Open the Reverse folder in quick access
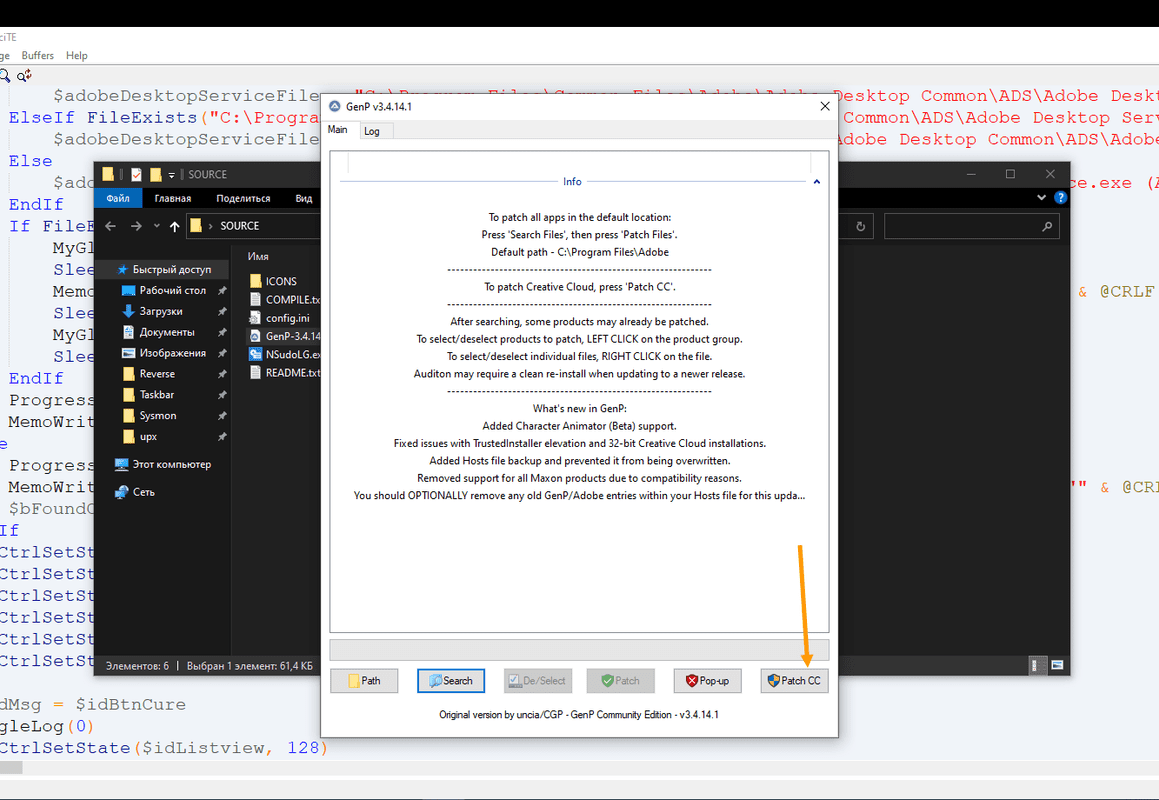1159x800 pixels. point(157,374)
